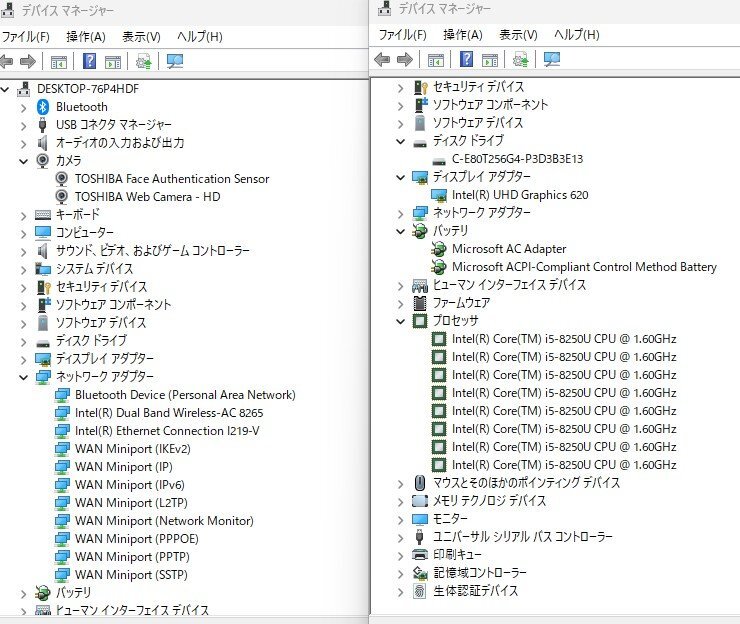Expand the Bluetooth category
This screenshot has height=624, width=740.
tap(24, 108)
